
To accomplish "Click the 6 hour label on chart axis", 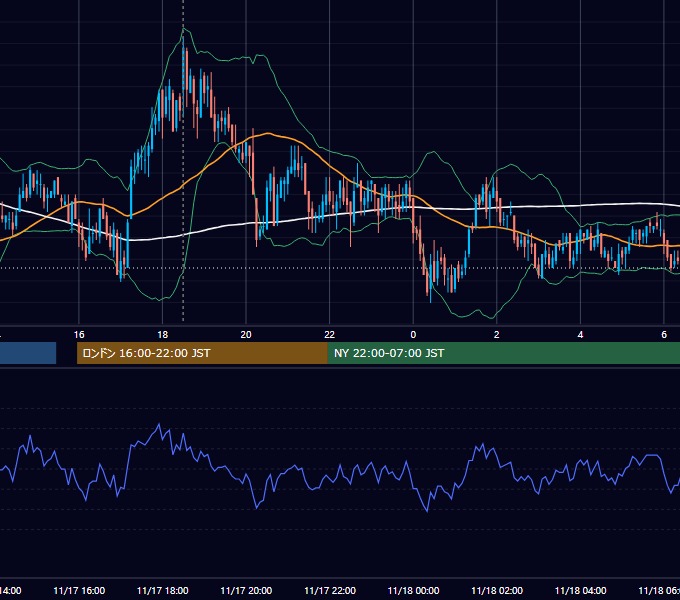I will [x=664, y=334].
